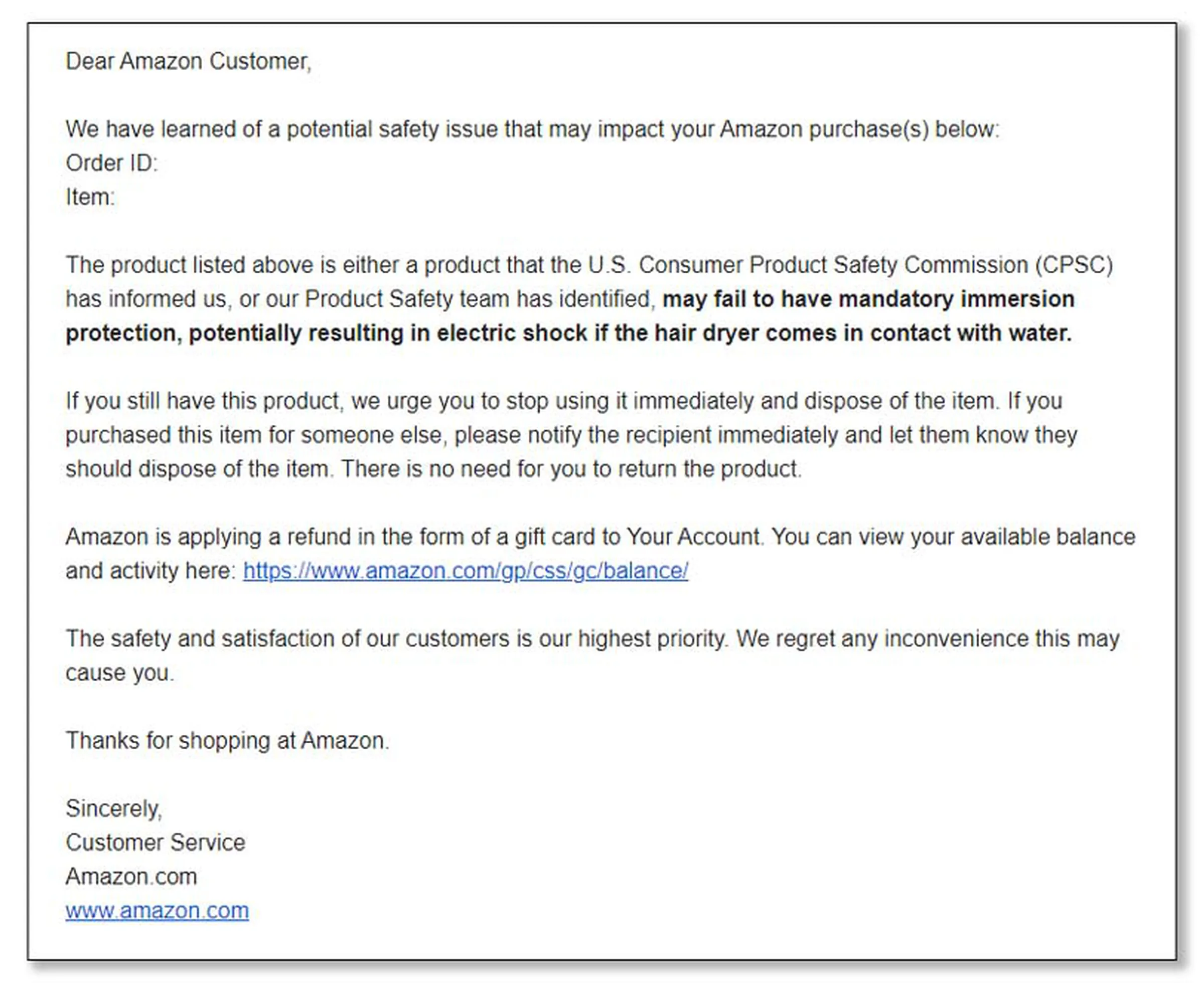Click the 'We have learned of a potential safety issue' sentence

(x=532, y=129)
